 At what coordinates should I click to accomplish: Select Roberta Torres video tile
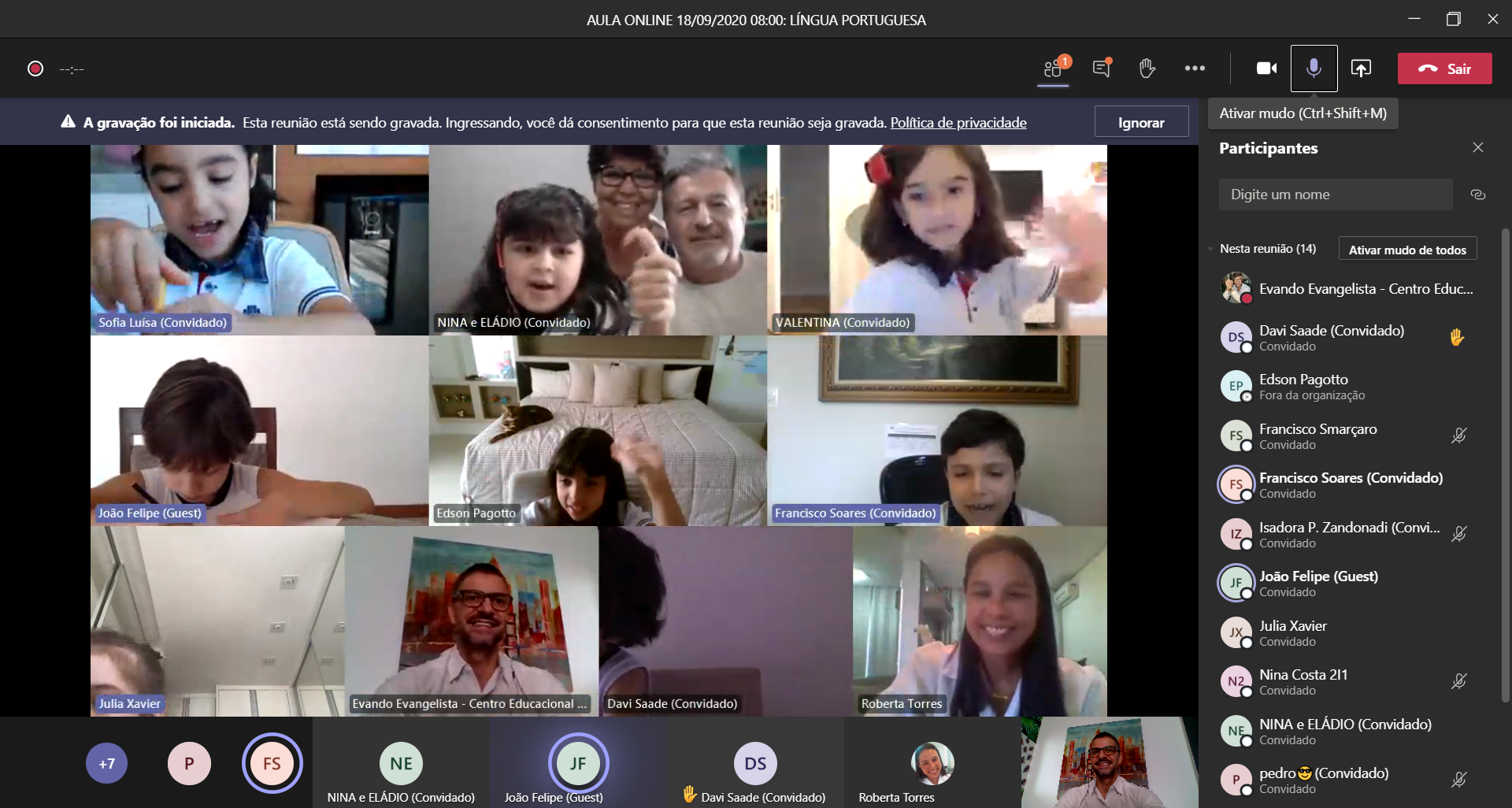coord(980,621)
